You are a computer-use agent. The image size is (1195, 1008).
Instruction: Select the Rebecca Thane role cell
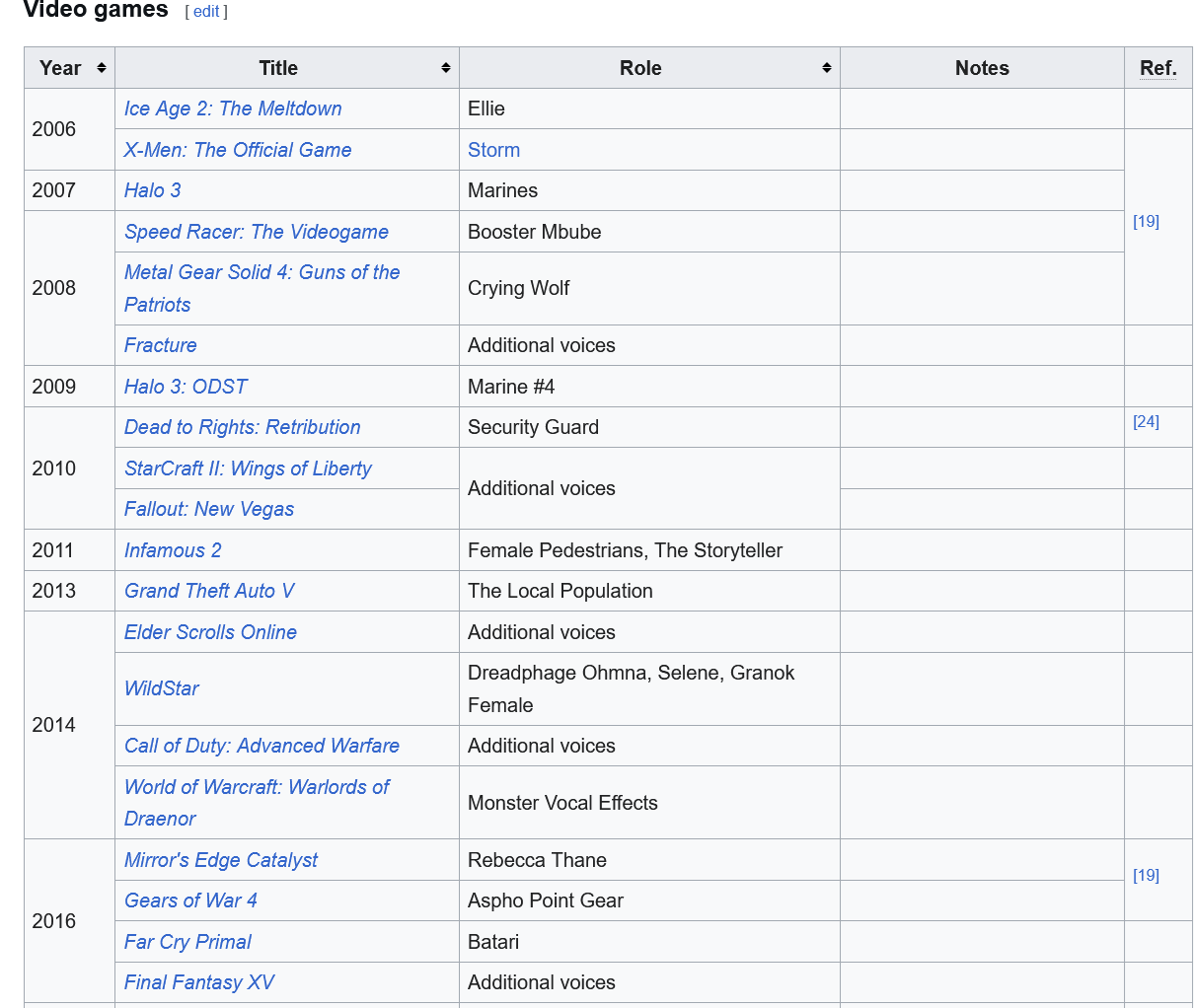(649, 860)
